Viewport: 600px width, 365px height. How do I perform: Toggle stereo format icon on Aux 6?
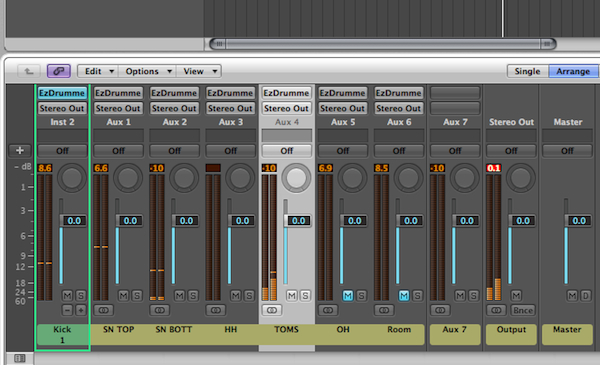tap(384, 310)
